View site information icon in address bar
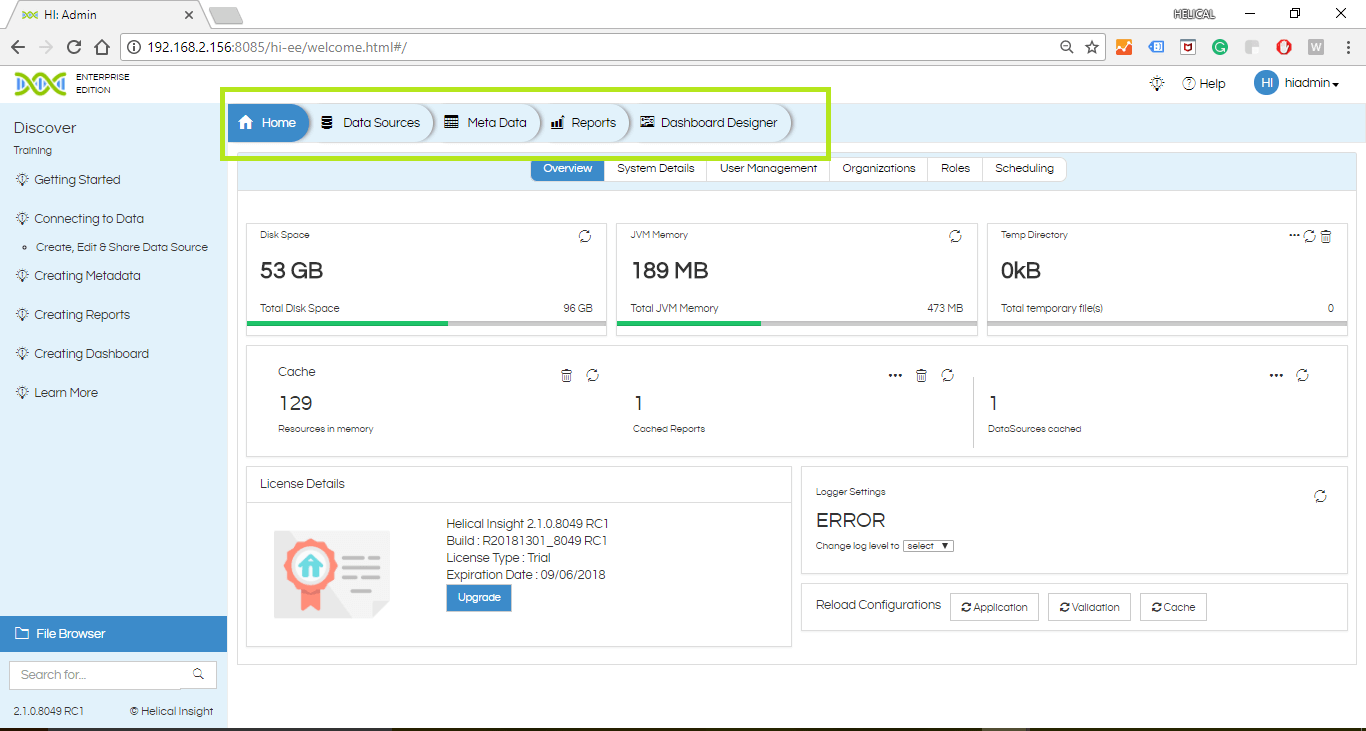Image resolution: width=1366 pixels, height=731 pixels. [134, 47]
